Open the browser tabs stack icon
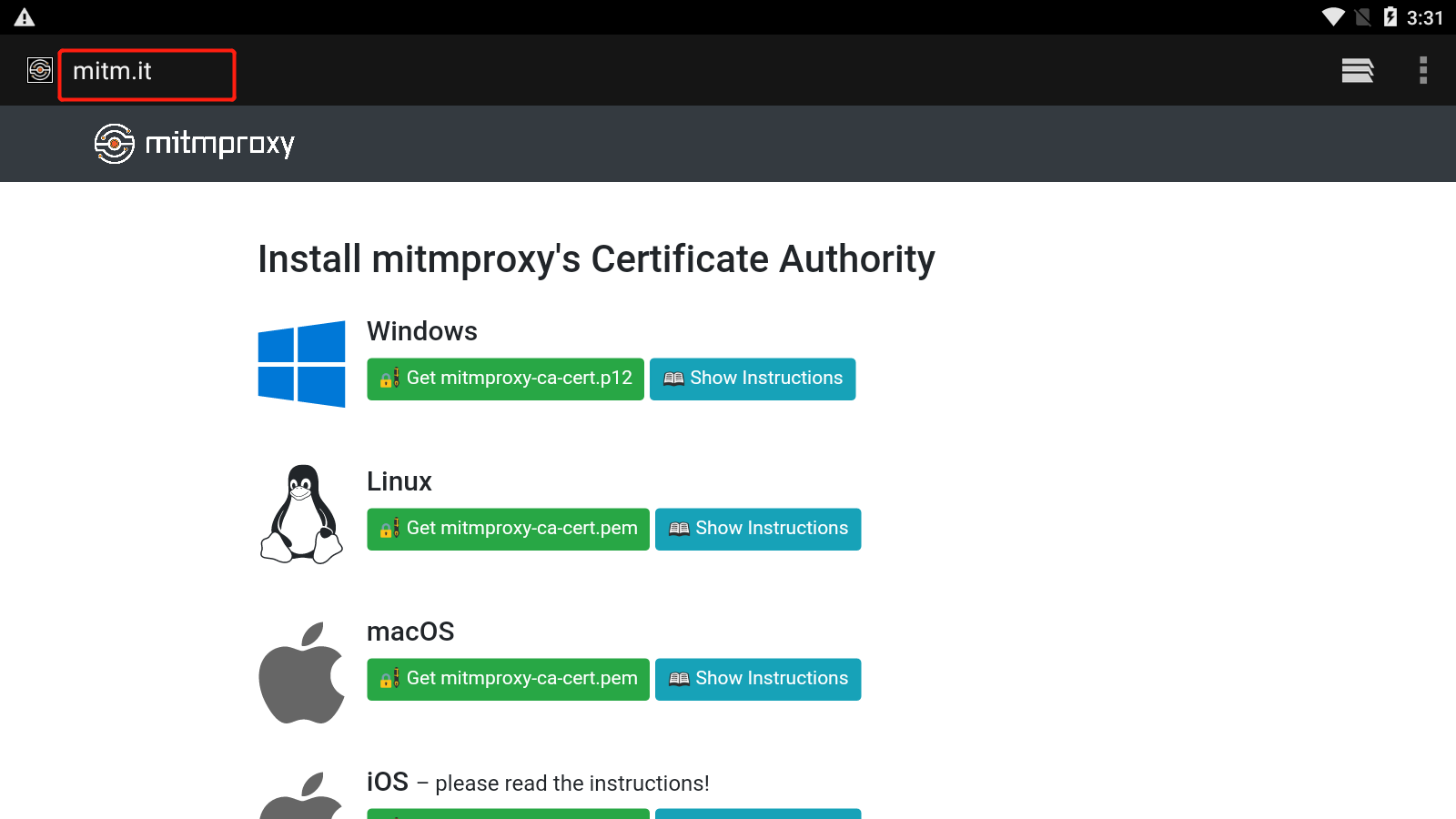The height and width of the screenshot is (819, 1456). [x=1357, y=70]
